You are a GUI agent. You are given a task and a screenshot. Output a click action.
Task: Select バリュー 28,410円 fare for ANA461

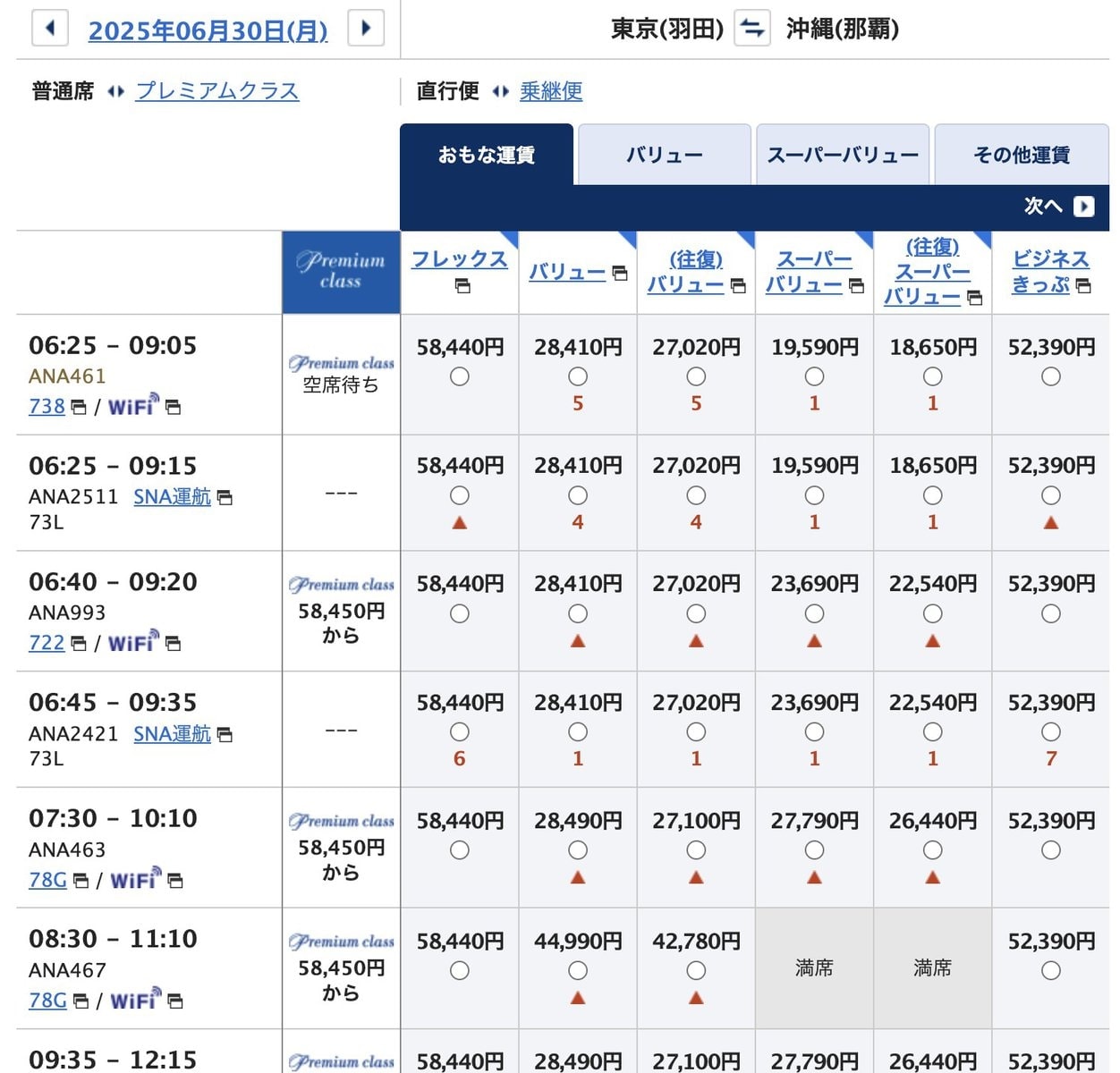(x=578, y=376)
